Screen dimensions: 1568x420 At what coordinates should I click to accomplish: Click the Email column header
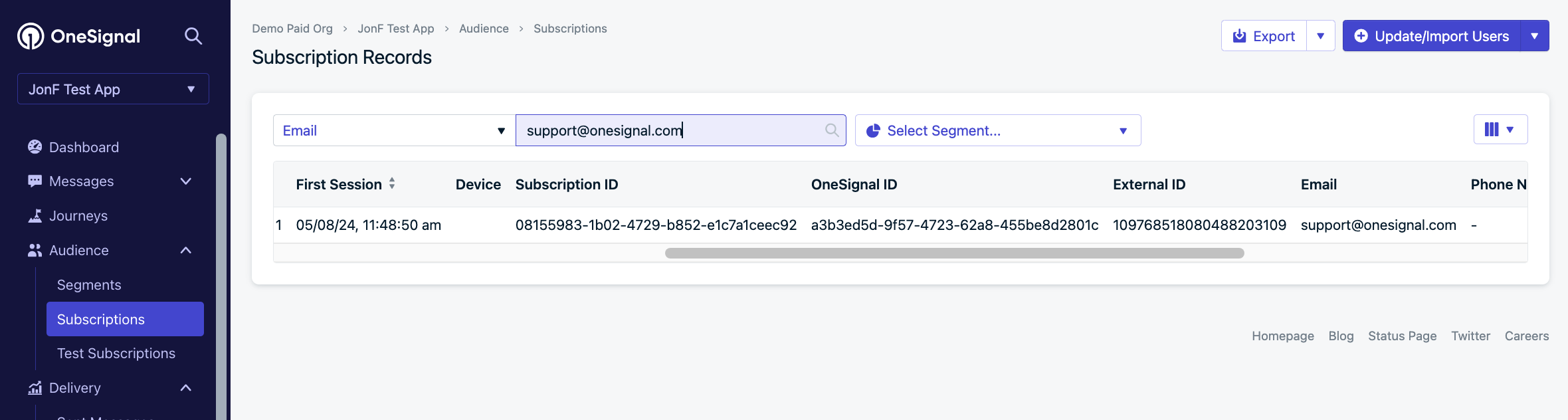click(1319, 184)
